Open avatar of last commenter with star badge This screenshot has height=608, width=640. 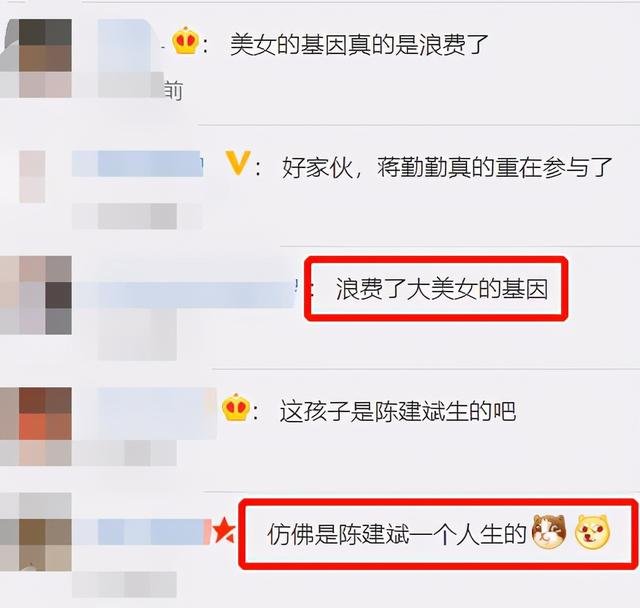tap(36, 532)
